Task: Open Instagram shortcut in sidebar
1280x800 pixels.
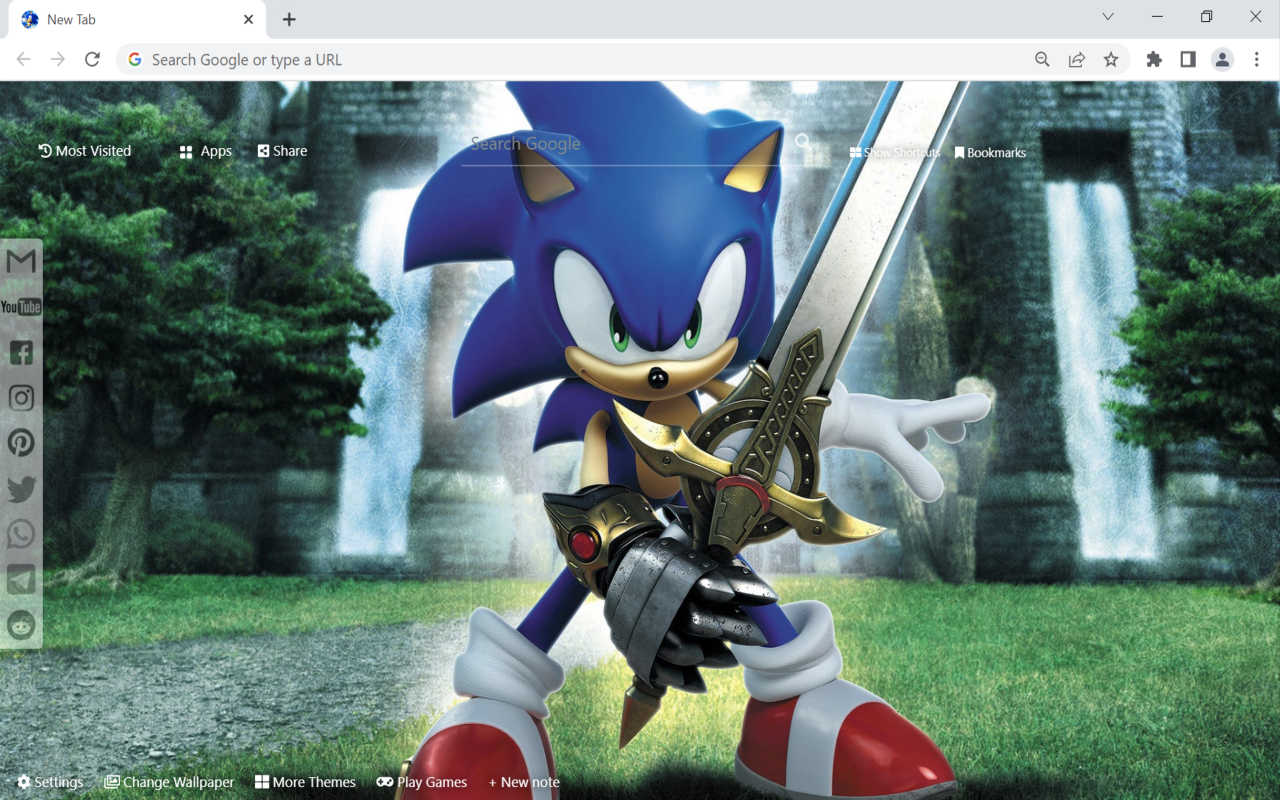Action: pyautogui.click(x=21, y=398)
